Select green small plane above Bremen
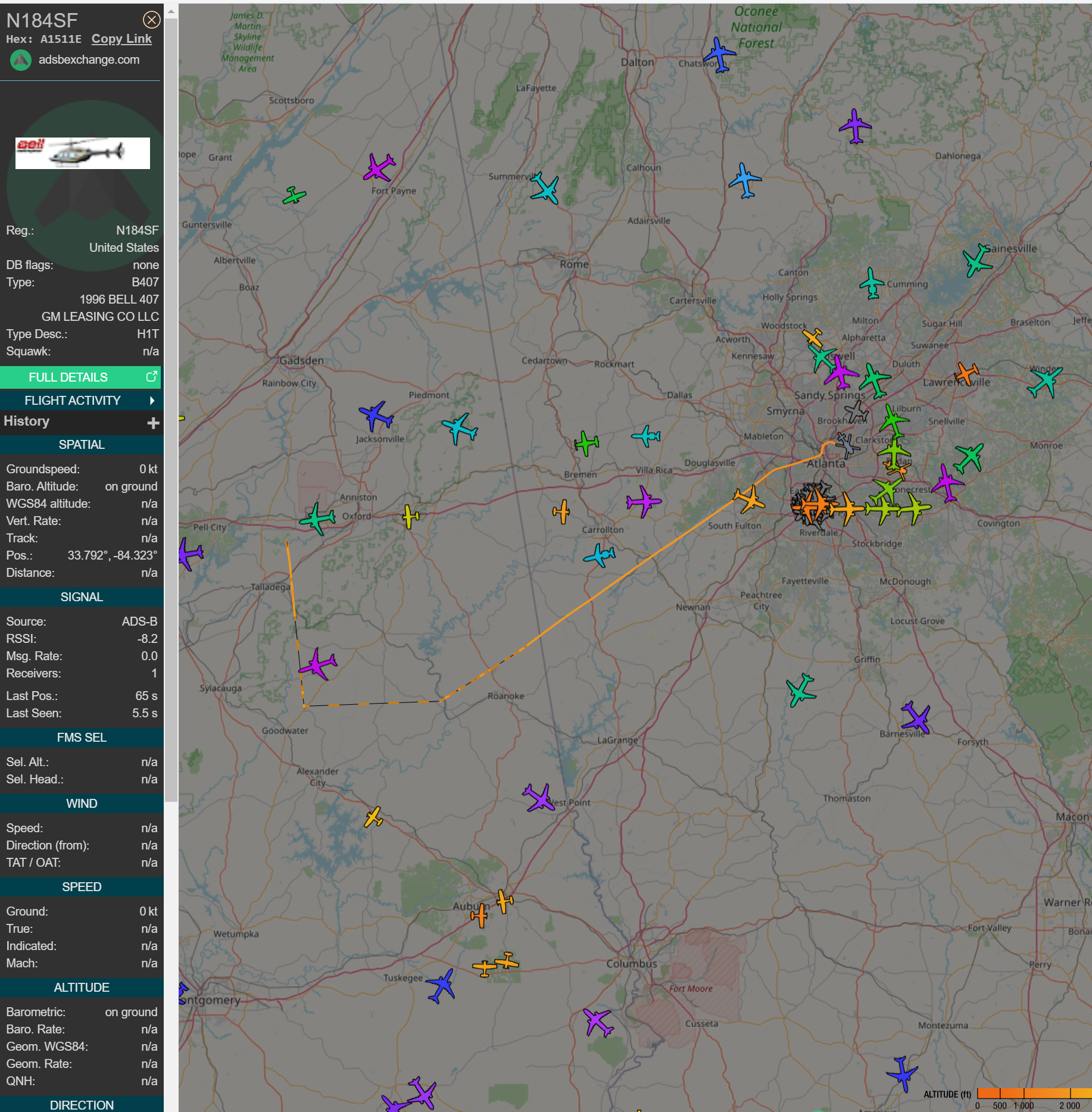The height and width of the screenshot is (1112, 1092). click(x=586, y=443)
